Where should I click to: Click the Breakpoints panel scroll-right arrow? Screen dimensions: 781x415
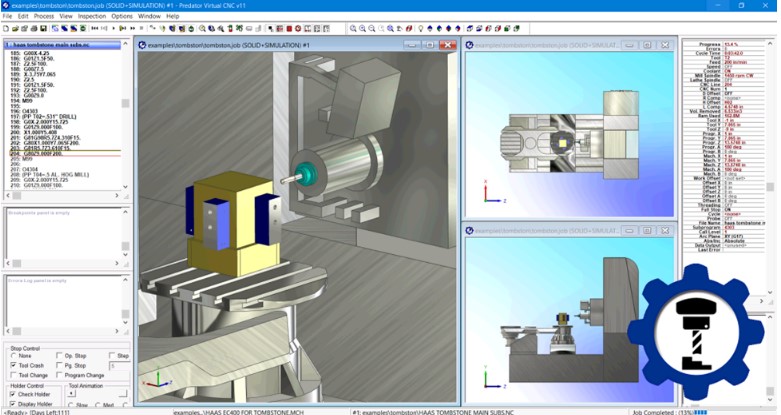click(117, 263)
